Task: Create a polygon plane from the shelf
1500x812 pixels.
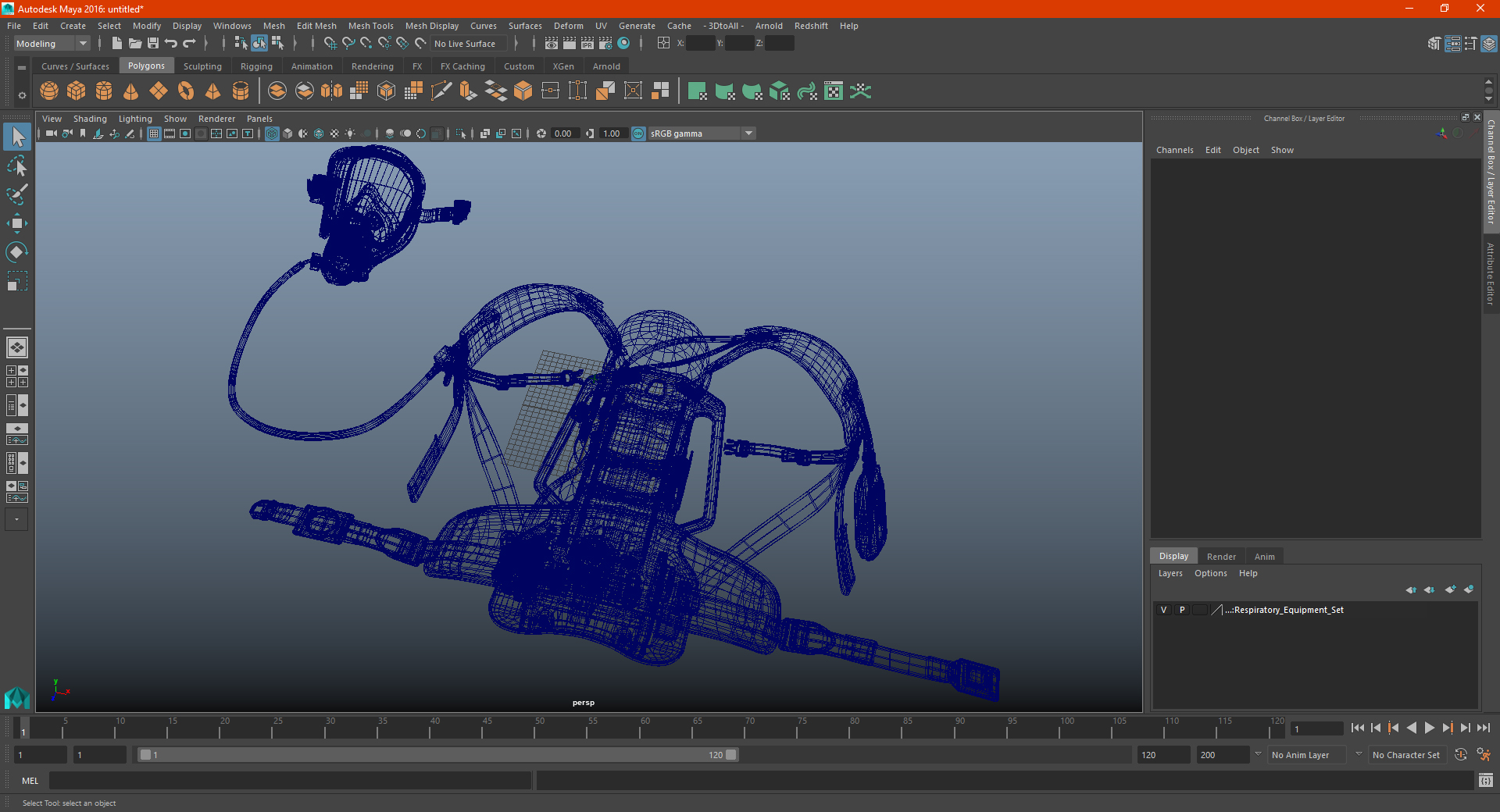Action: pyautogui.click(x=159, y=91)
